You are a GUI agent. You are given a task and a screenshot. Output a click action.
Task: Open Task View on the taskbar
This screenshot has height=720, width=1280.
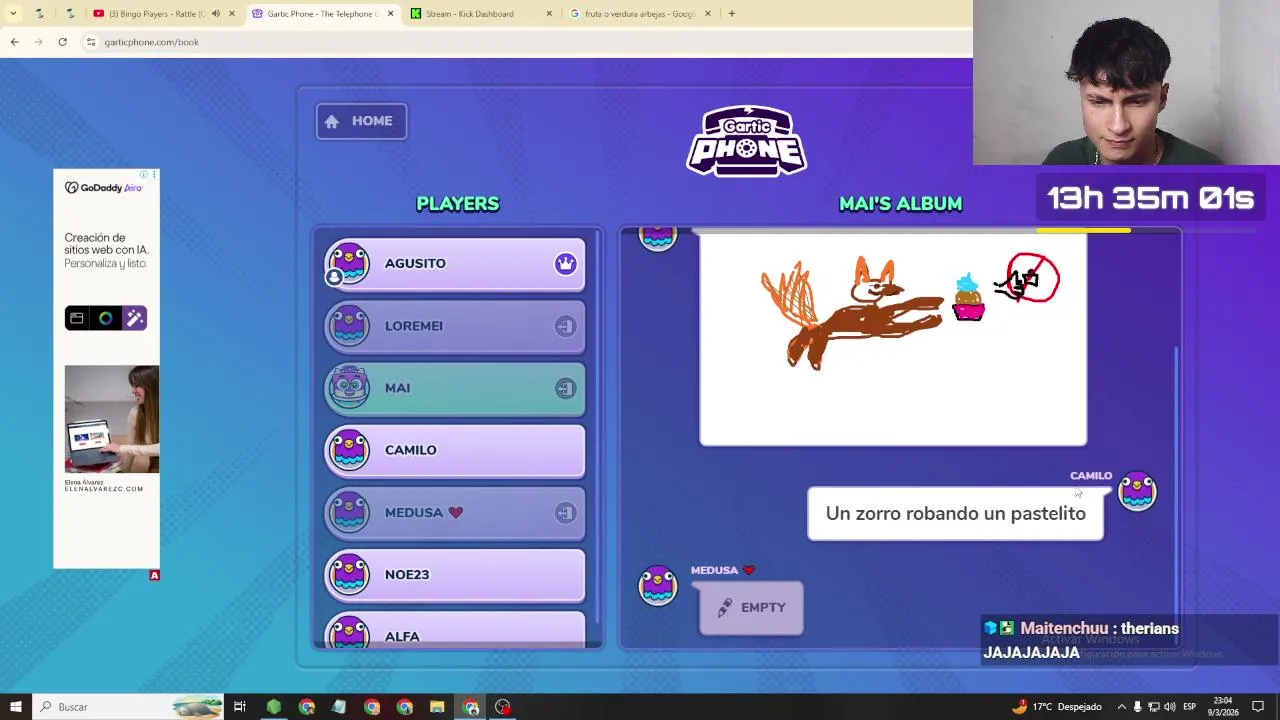pyautogui.click(x=240, y=707)
